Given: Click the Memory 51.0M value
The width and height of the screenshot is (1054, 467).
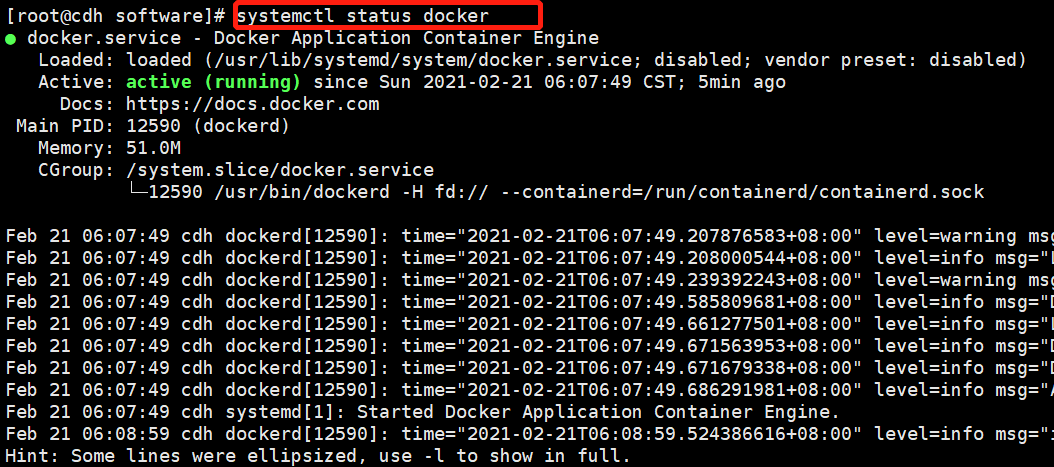Looking at the screenshot, I should coord(155,148).
